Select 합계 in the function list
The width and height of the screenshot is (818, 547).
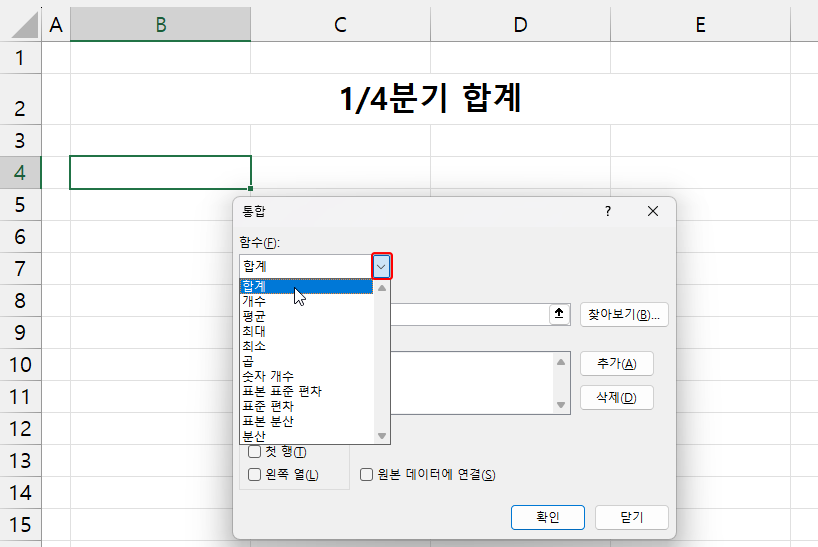tap(306, 286)
